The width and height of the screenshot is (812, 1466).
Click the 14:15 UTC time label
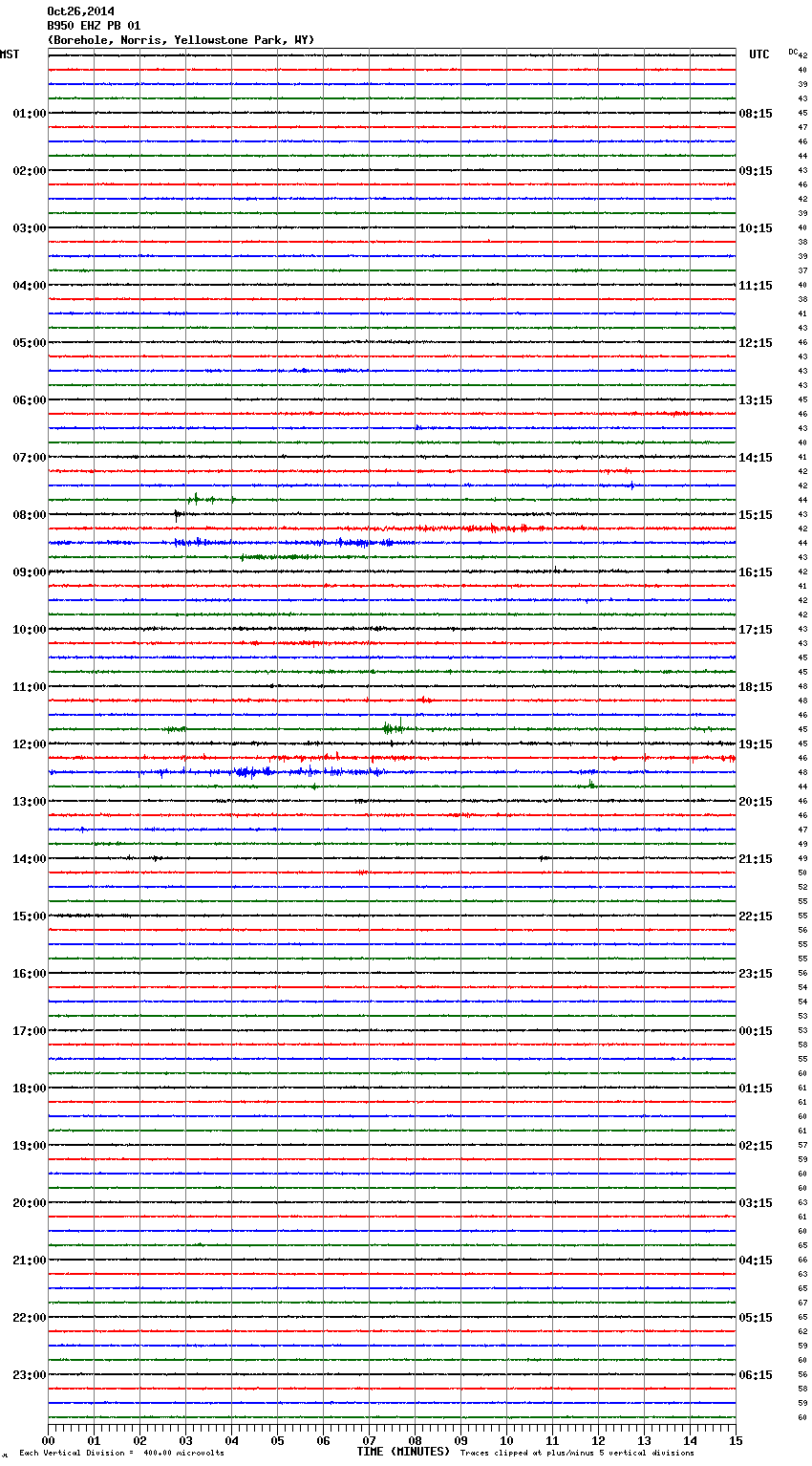click(756, 458)
